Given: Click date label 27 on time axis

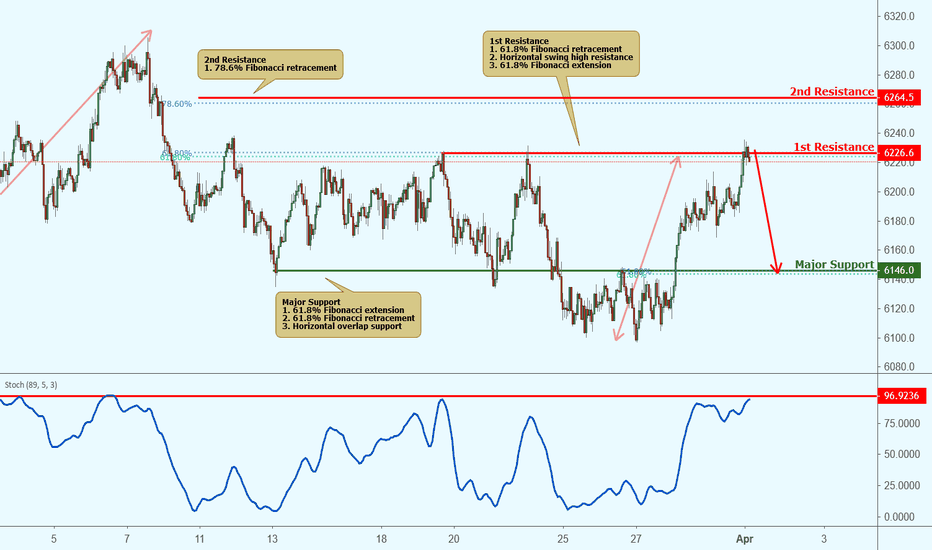Looking at the screenshot, I should (636, 539).
